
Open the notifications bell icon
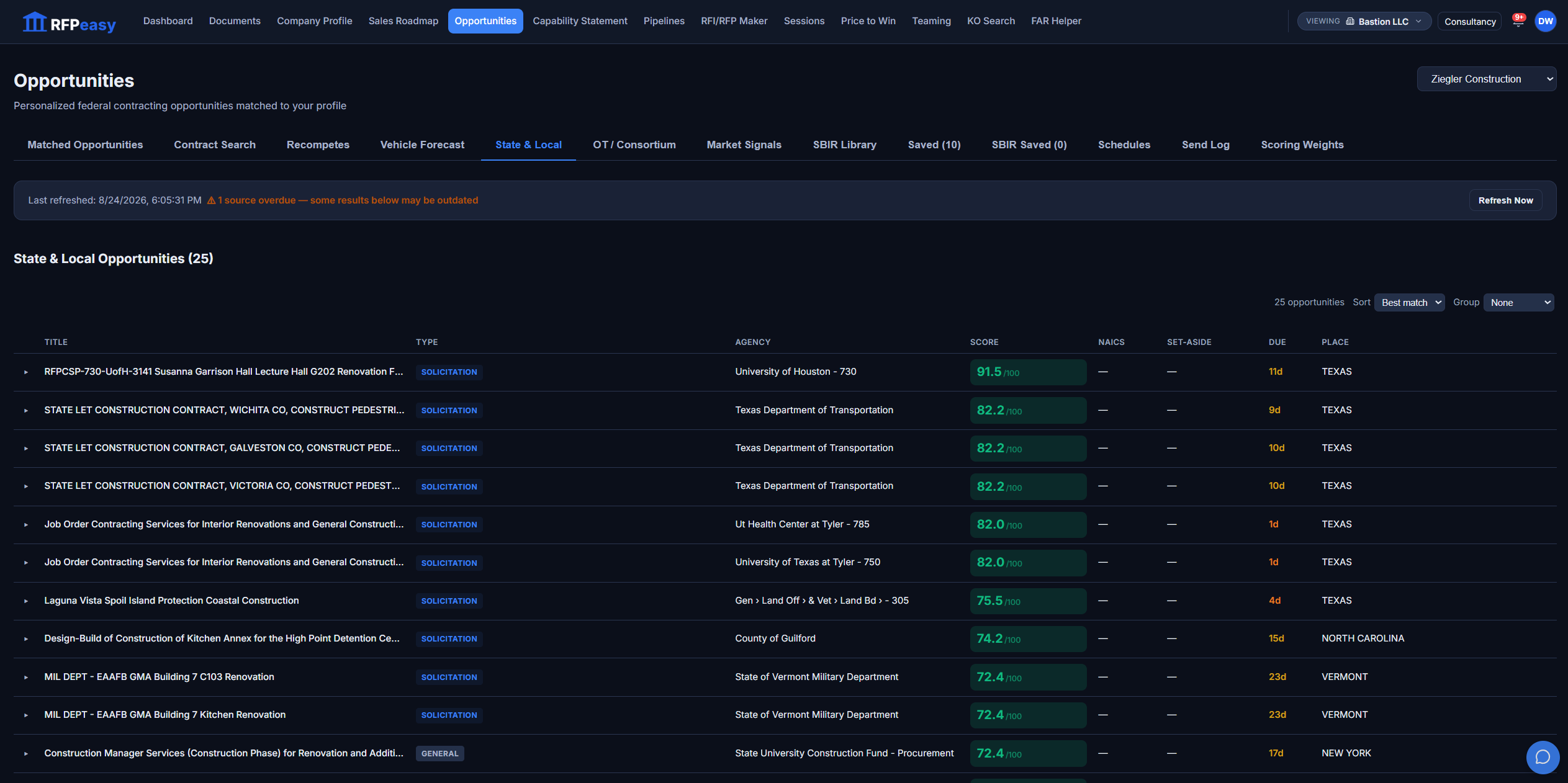coord(1518,22)
